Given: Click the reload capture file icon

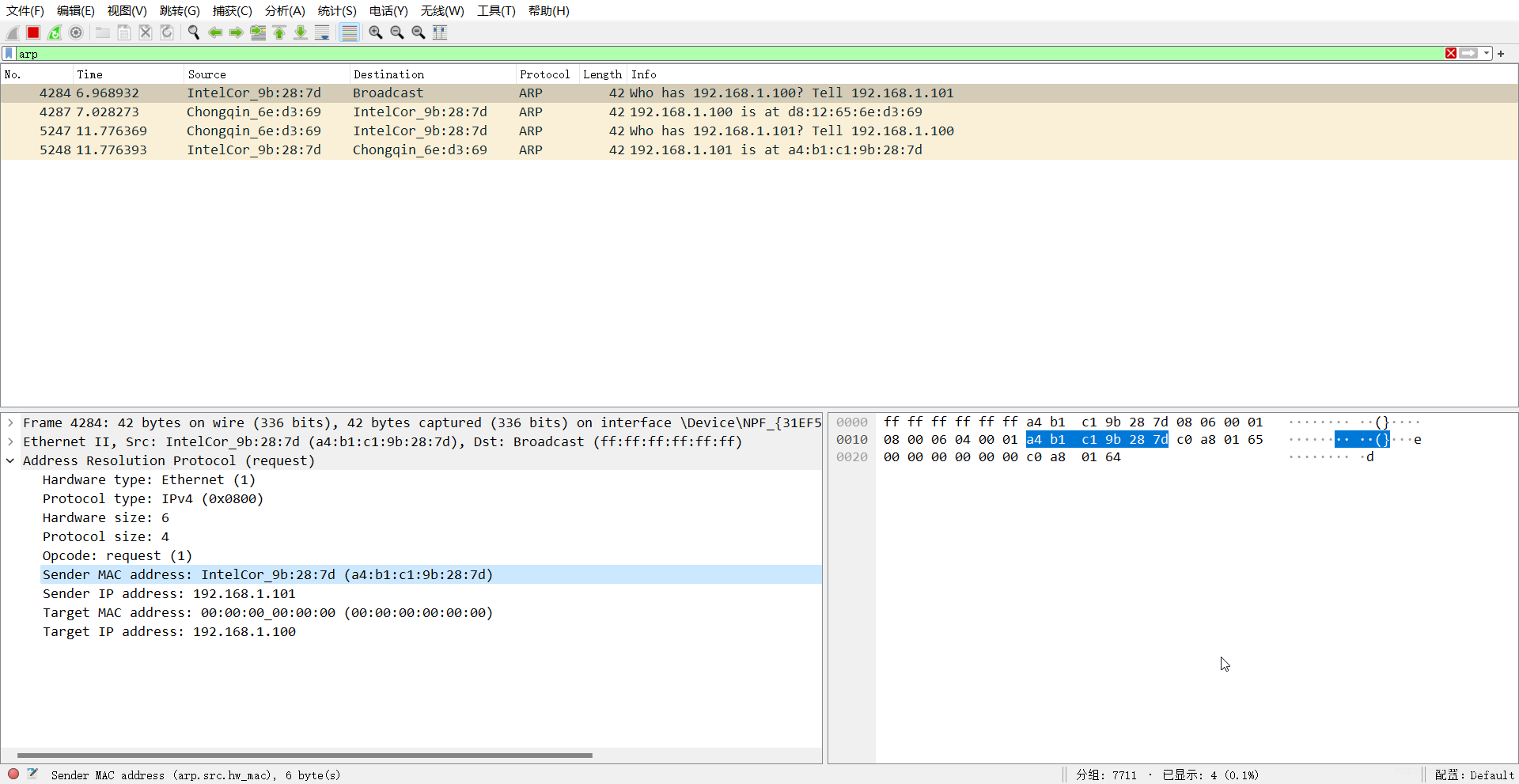Looking at the screenshot, I should 167,32.
